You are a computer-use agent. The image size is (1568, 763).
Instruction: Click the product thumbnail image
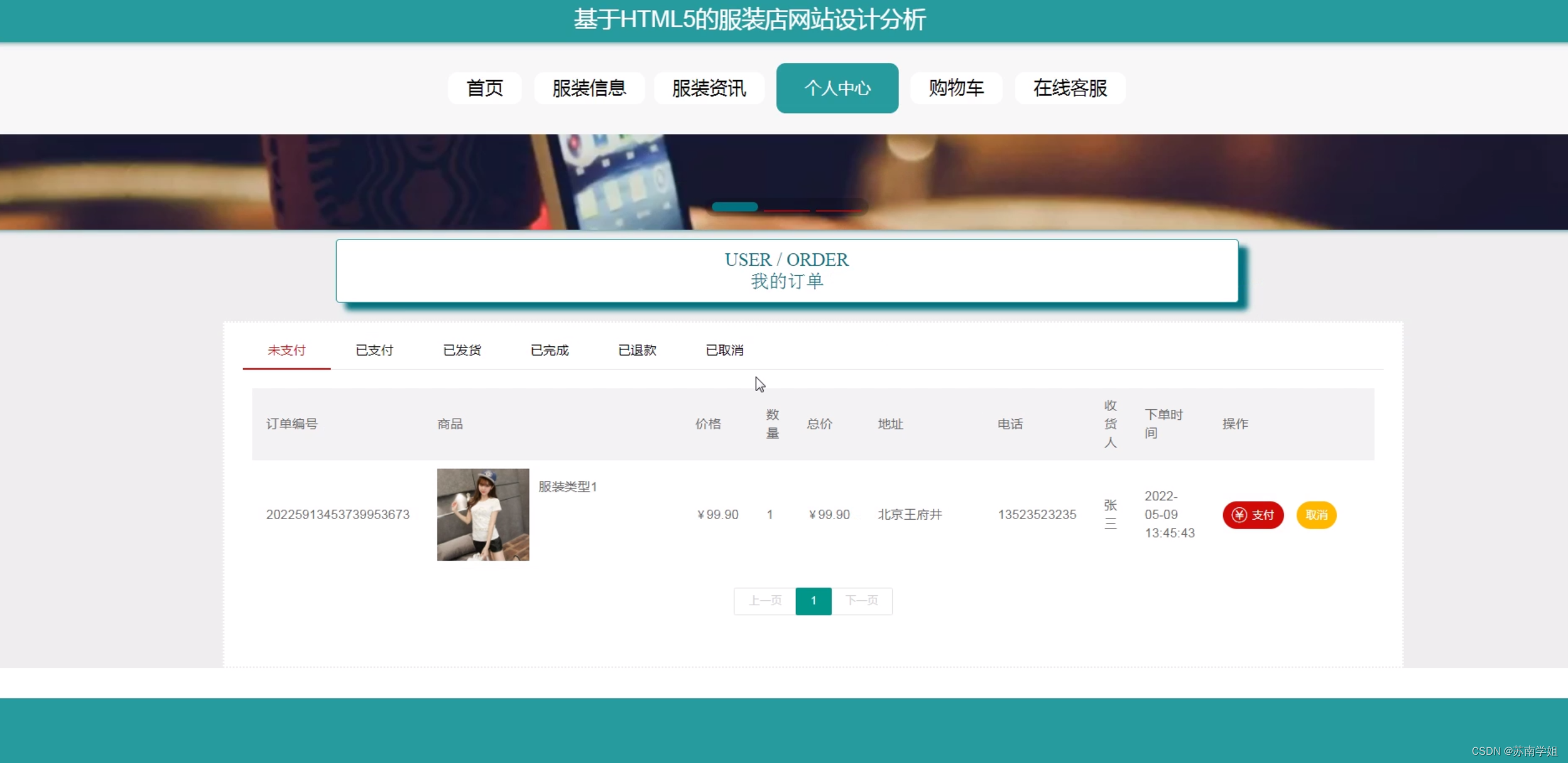click(482, 514)
